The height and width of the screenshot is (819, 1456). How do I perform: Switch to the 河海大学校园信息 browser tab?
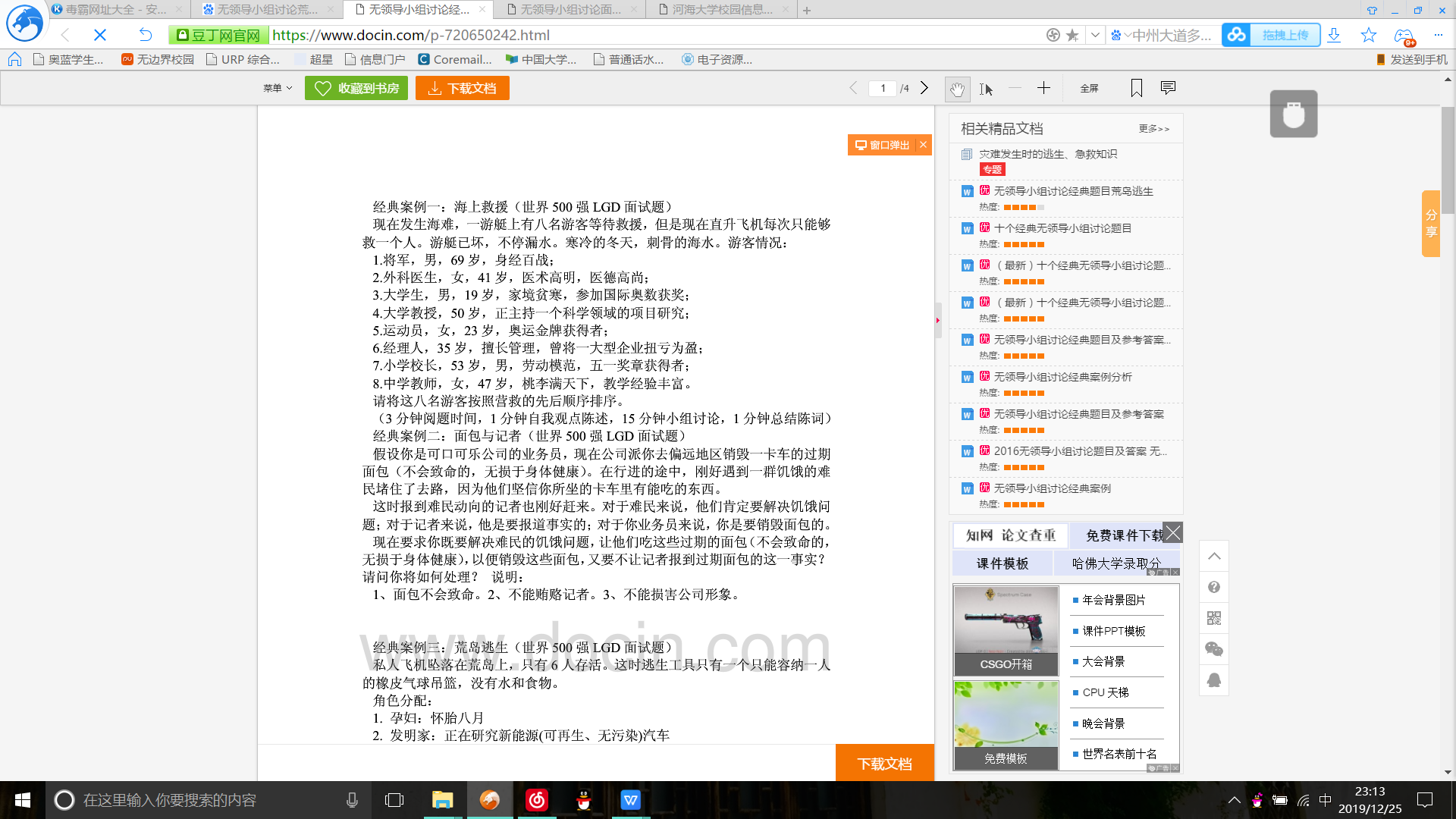tap(722, 9)
